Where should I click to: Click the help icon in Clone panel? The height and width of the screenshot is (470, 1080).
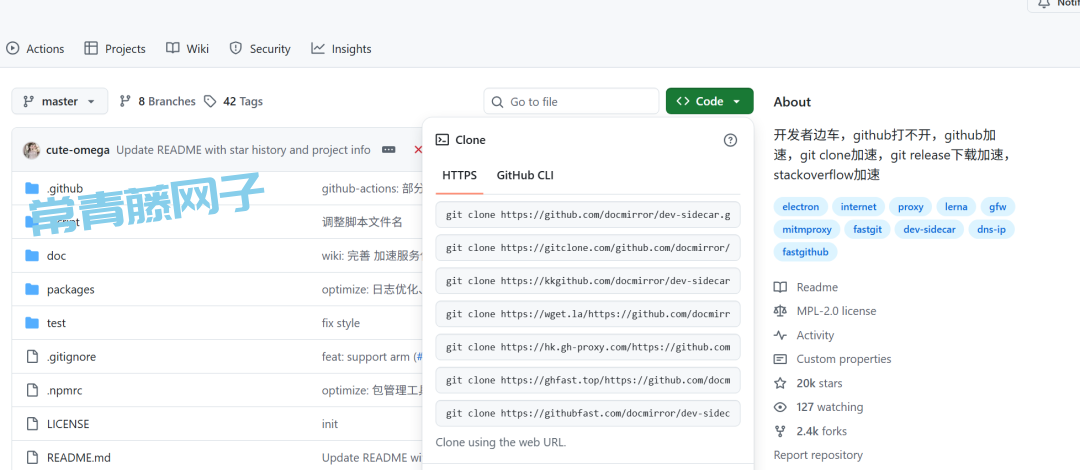pyautogui.click(x=730, y=141)
